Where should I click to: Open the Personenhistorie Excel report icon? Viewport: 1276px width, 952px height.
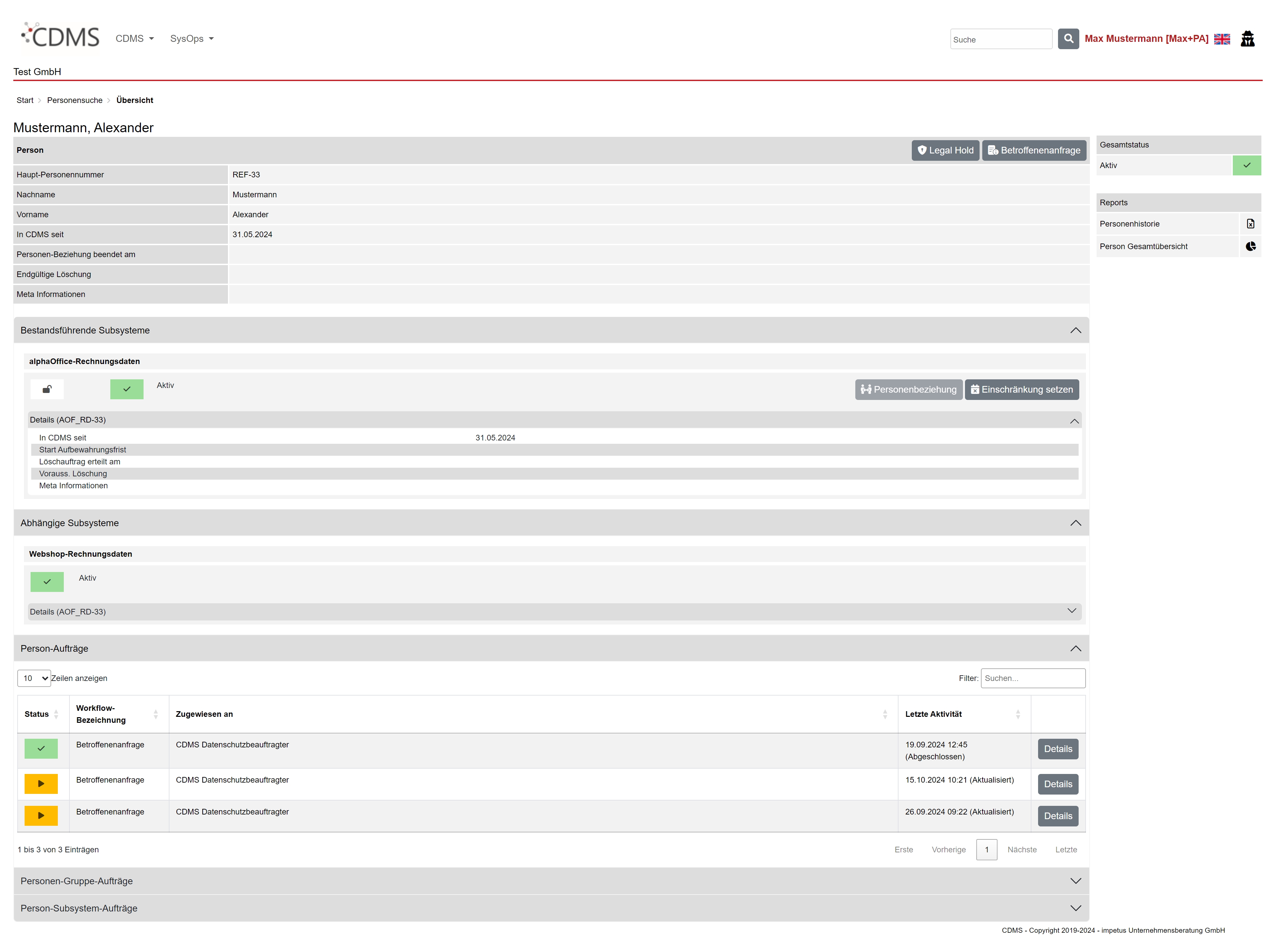coord(1250,224)
